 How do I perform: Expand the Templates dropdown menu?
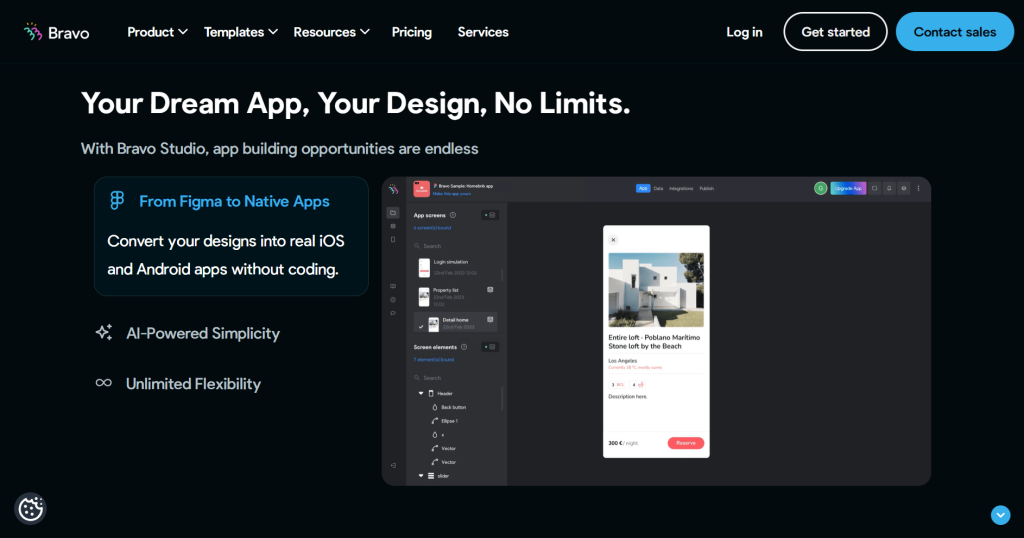tap(240, 32)
